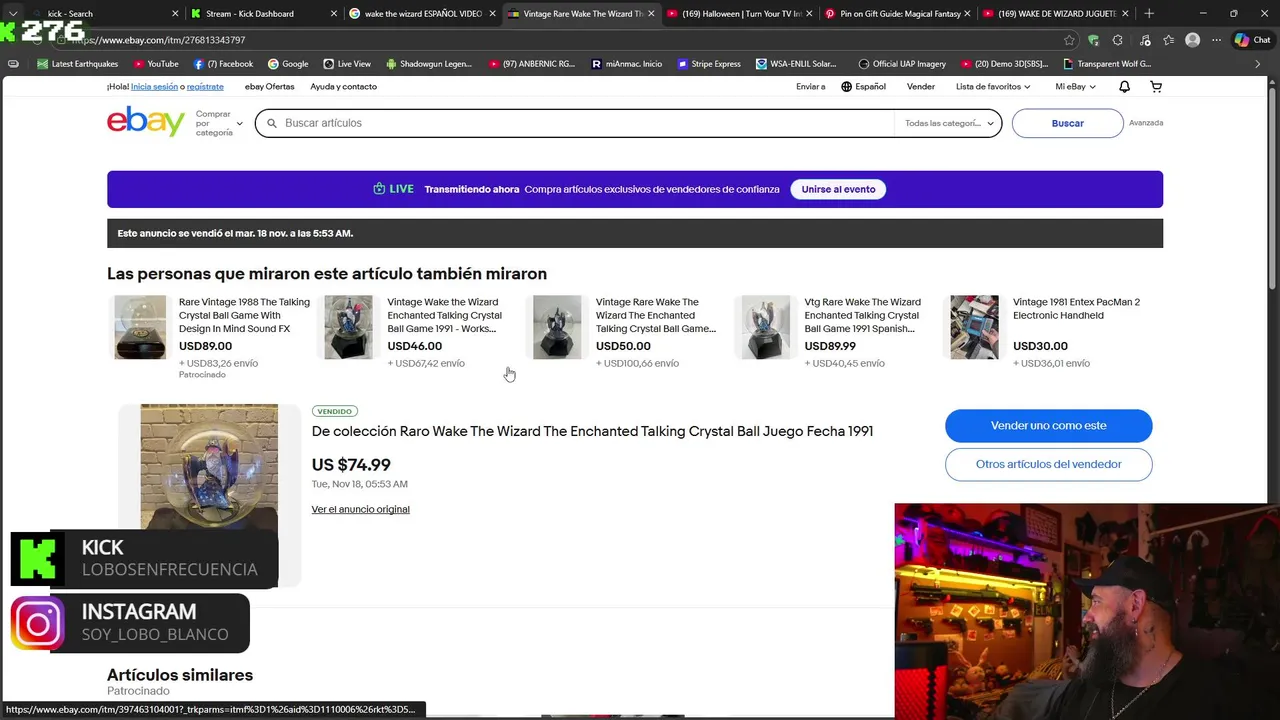Open the Stripe Express bookmark
This screenshot has width=1280, height=720.
pyautogui.click(x=710, y=64)
